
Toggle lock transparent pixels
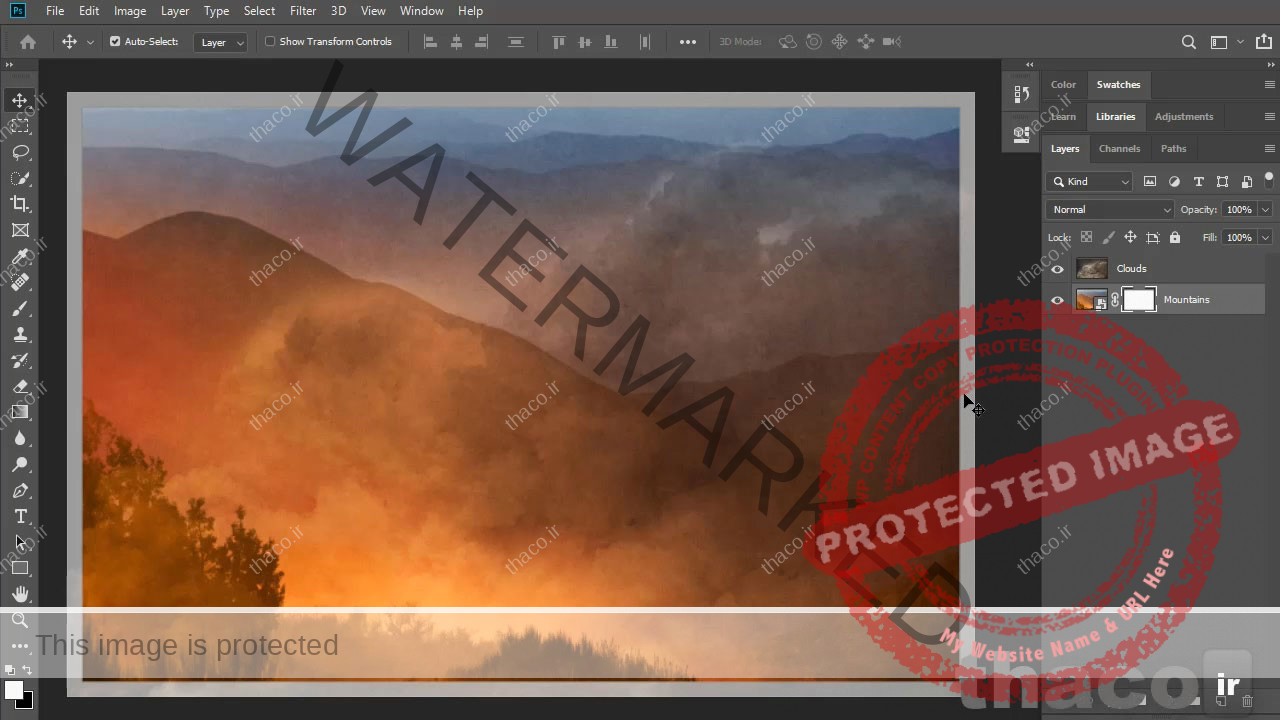tap(1086, 238)
